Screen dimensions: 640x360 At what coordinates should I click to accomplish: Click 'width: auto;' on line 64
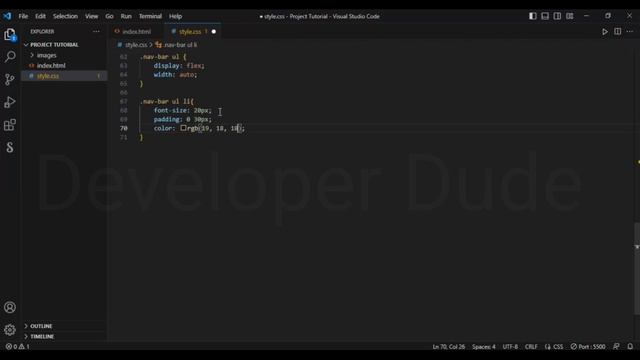pyautogui.click(x=176, y=75)
